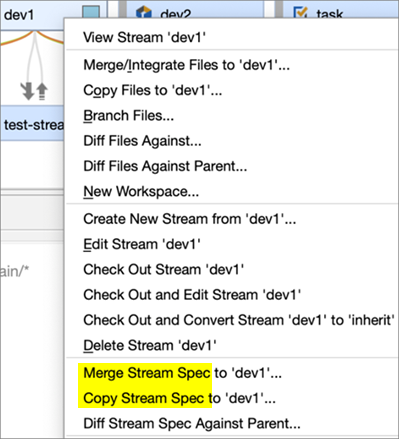Choose Branch Files menu entry

(x=129, y=116)
